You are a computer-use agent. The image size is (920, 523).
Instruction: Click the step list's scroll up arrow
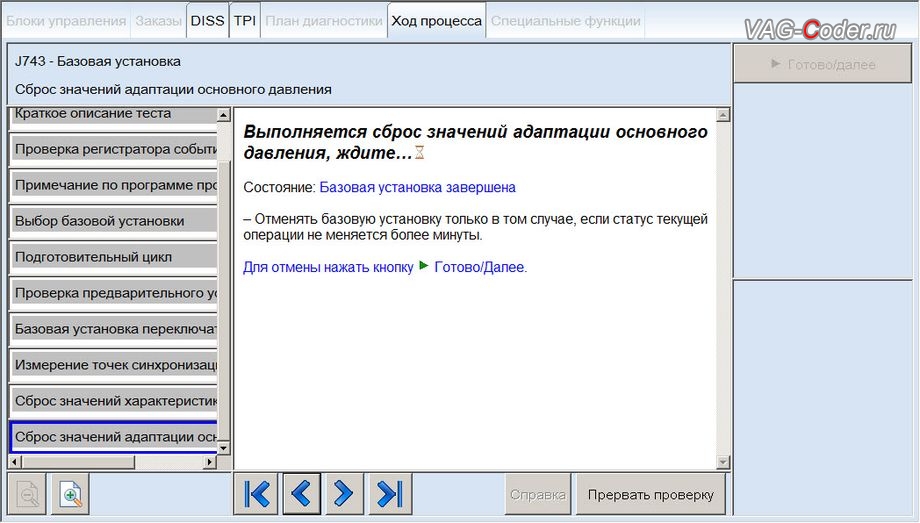pos(224,115)
